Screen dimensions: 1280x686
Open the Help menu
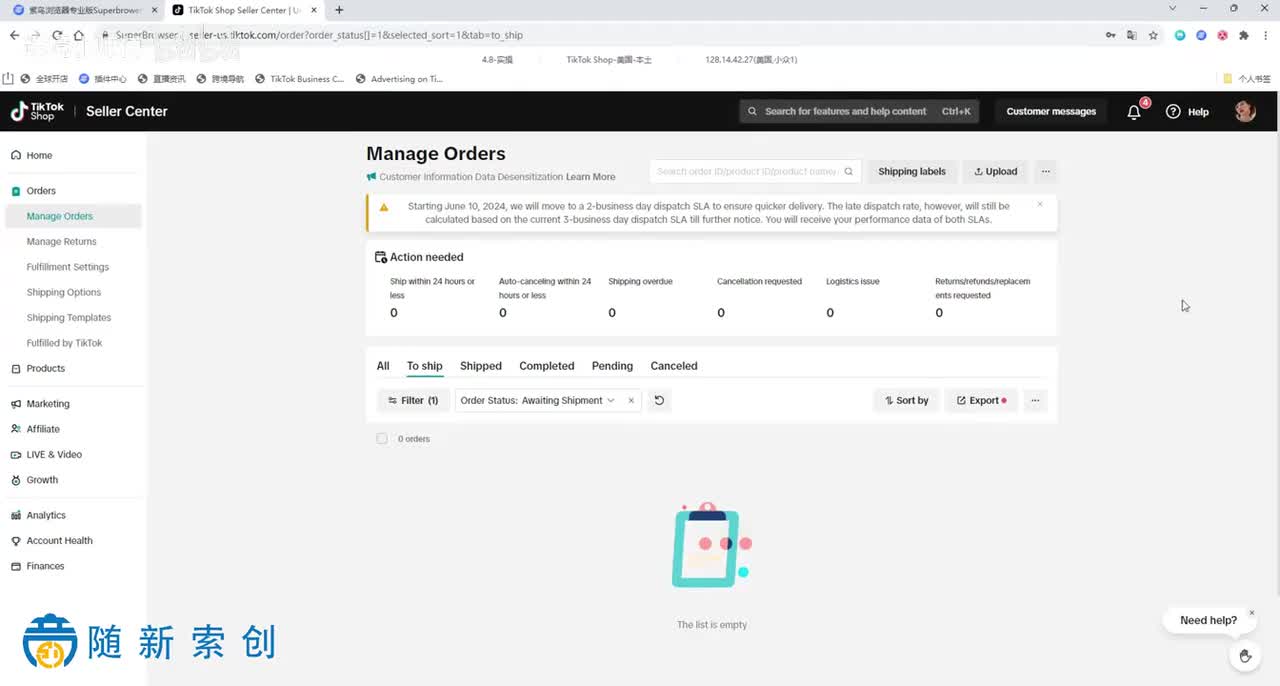1188,112
